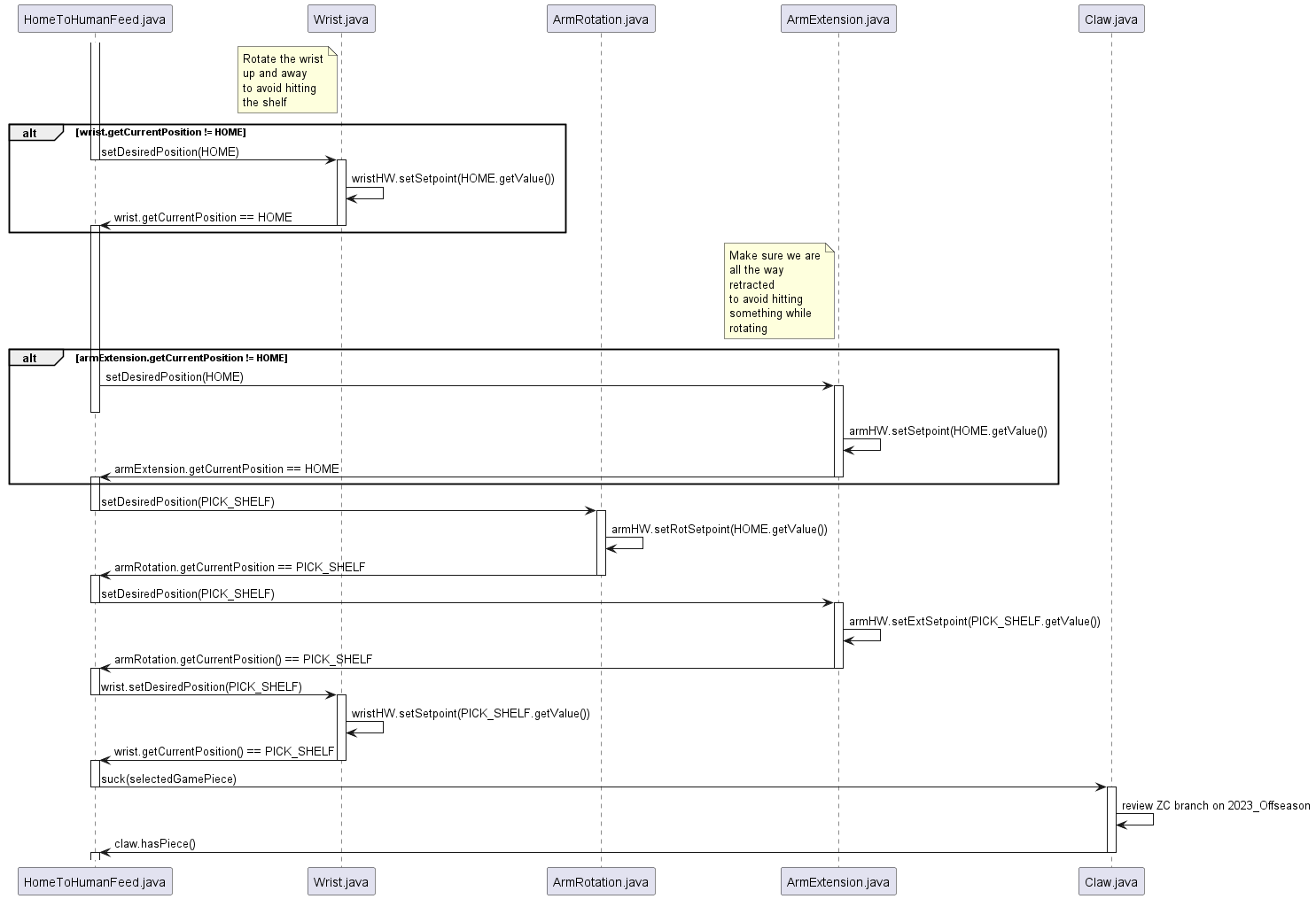The height and width of the screenshot is (899, 1316).
Task: Select the Claw.java participant header
Action: pos(1111,18)
